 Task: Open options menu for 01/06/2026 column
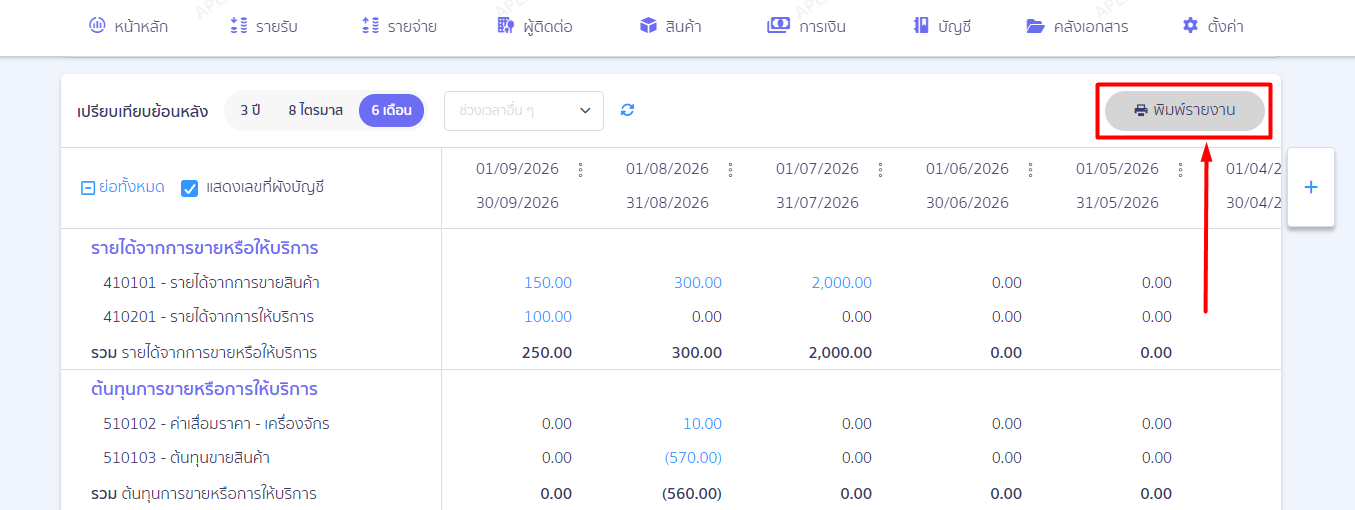tap(1030, 170)
